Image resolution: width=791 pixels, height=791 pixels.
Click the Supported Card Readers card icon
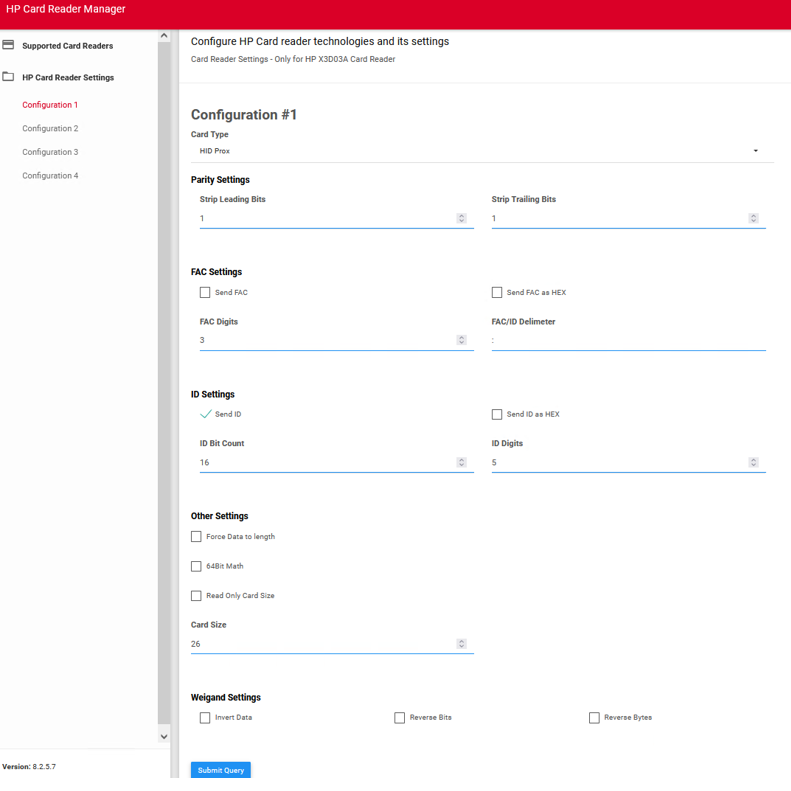tap(9, 45)
